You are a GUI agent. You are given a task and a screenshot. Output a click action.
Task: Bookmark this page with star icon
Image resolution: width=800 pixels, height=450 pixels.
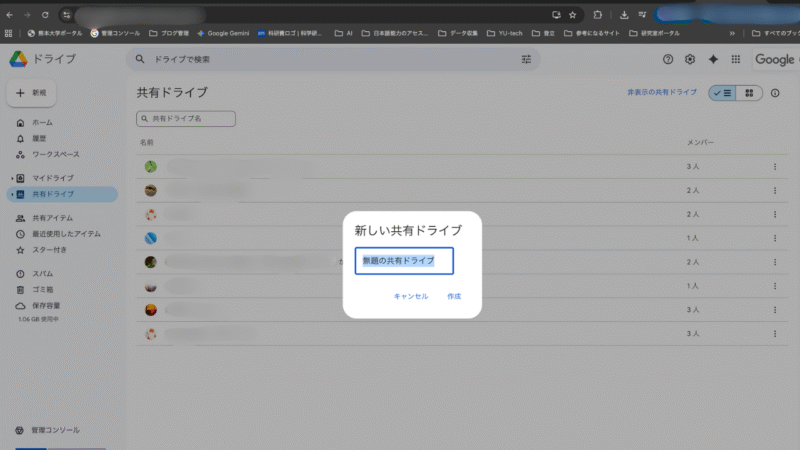click(572, 15)
